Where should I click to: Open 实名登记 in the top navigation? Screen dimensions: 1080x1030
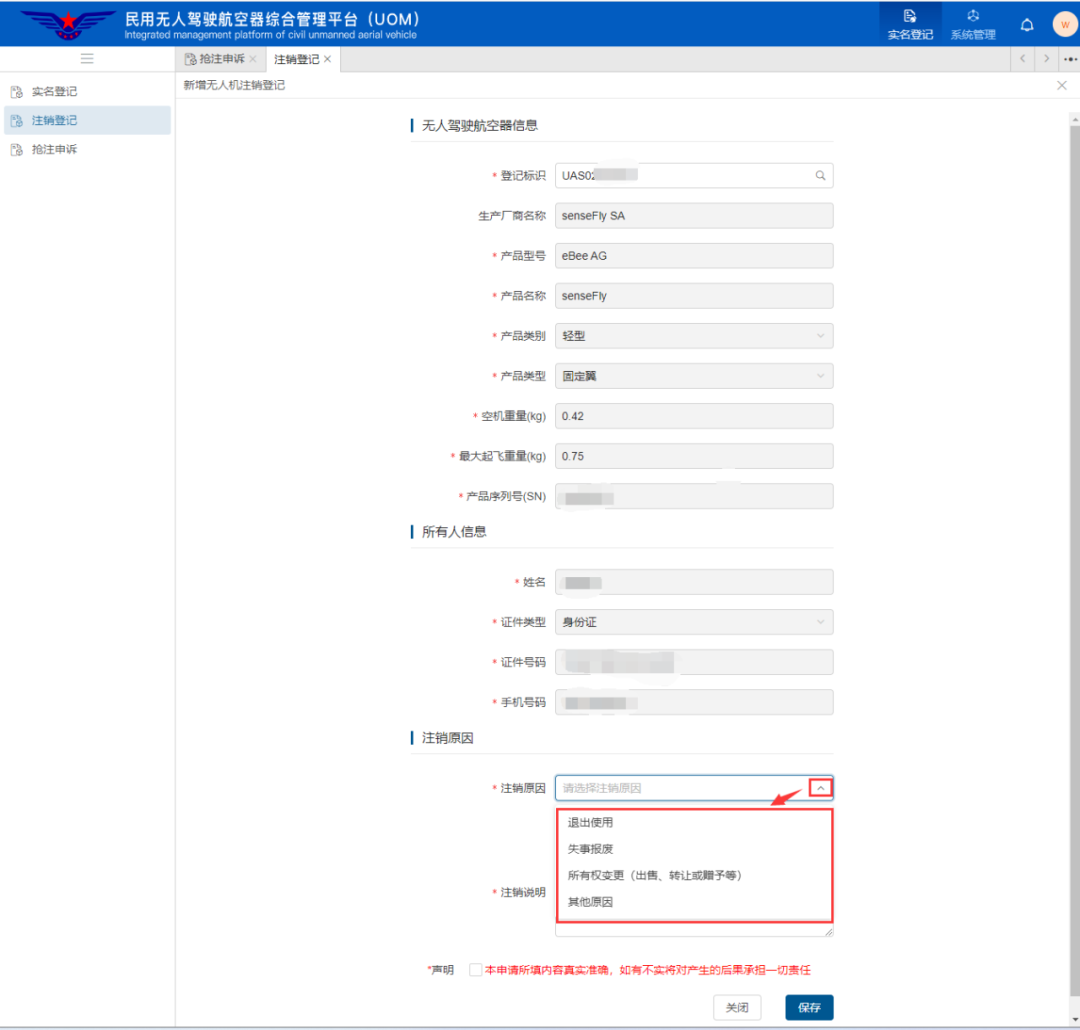point(910,24)
